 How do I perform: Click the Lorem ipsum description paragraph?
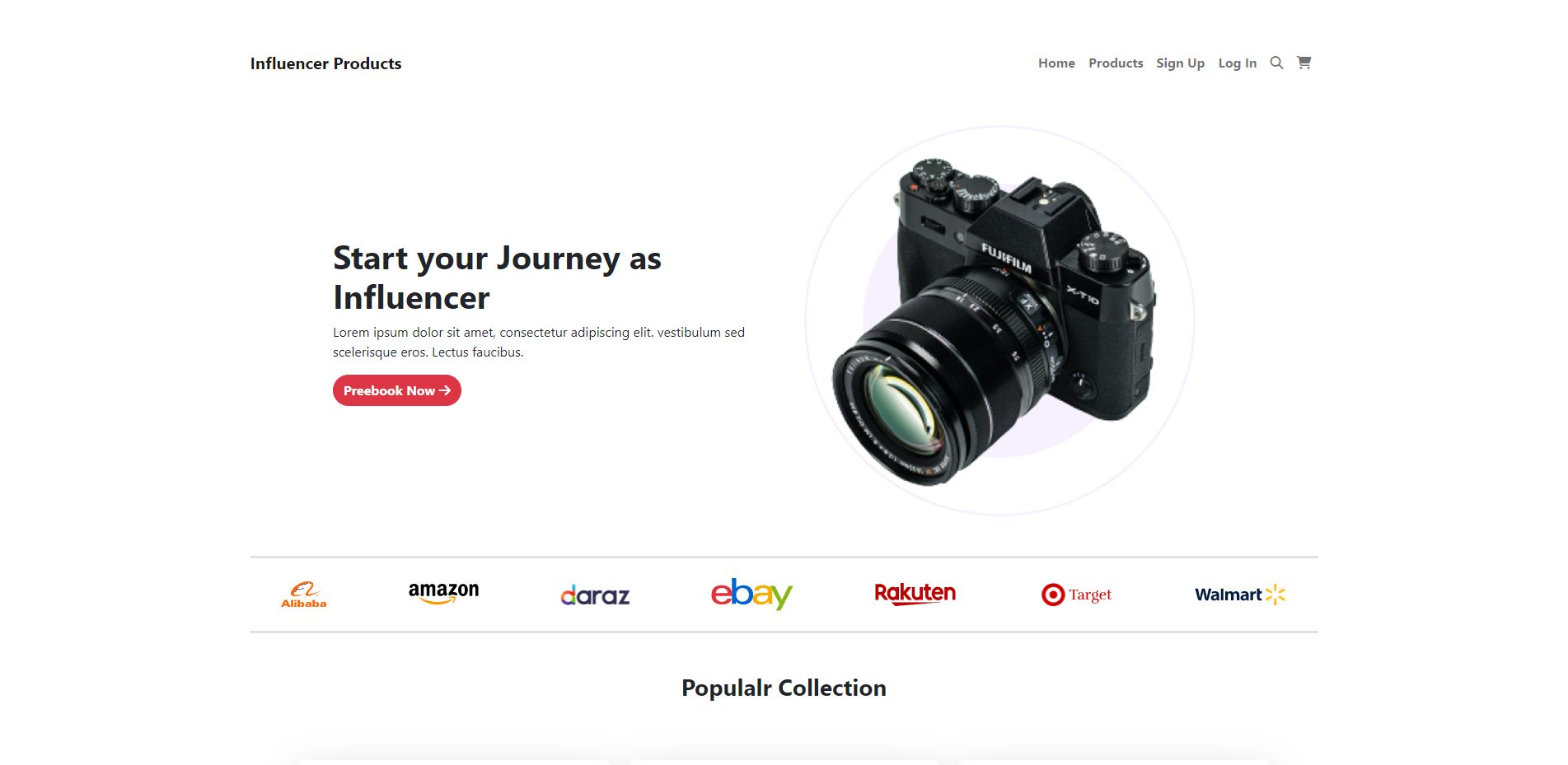(x=539, y=343)
